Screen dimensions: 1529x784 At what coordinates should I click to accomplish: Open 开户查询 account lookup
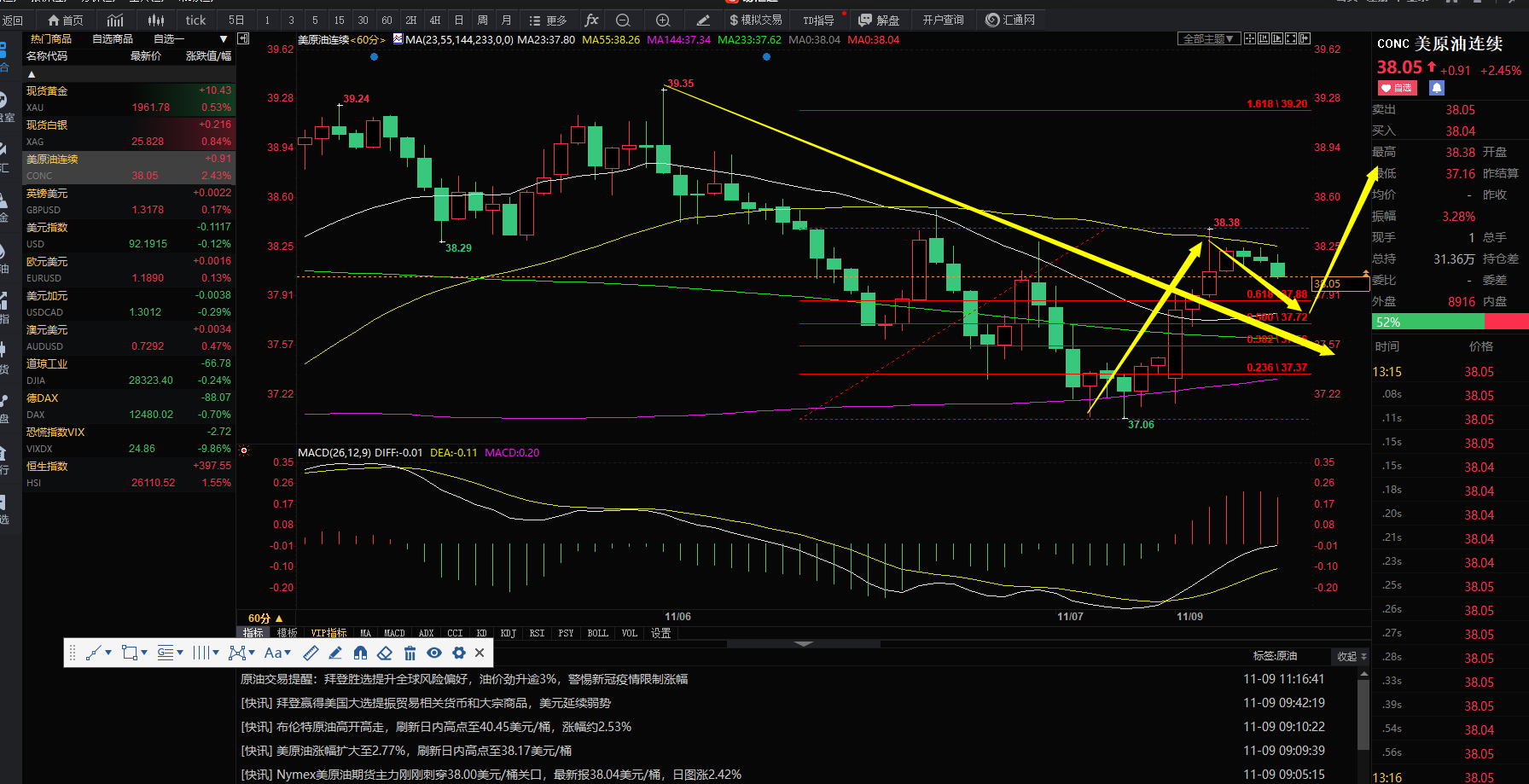pyautogui.click(x=943, y=20)
